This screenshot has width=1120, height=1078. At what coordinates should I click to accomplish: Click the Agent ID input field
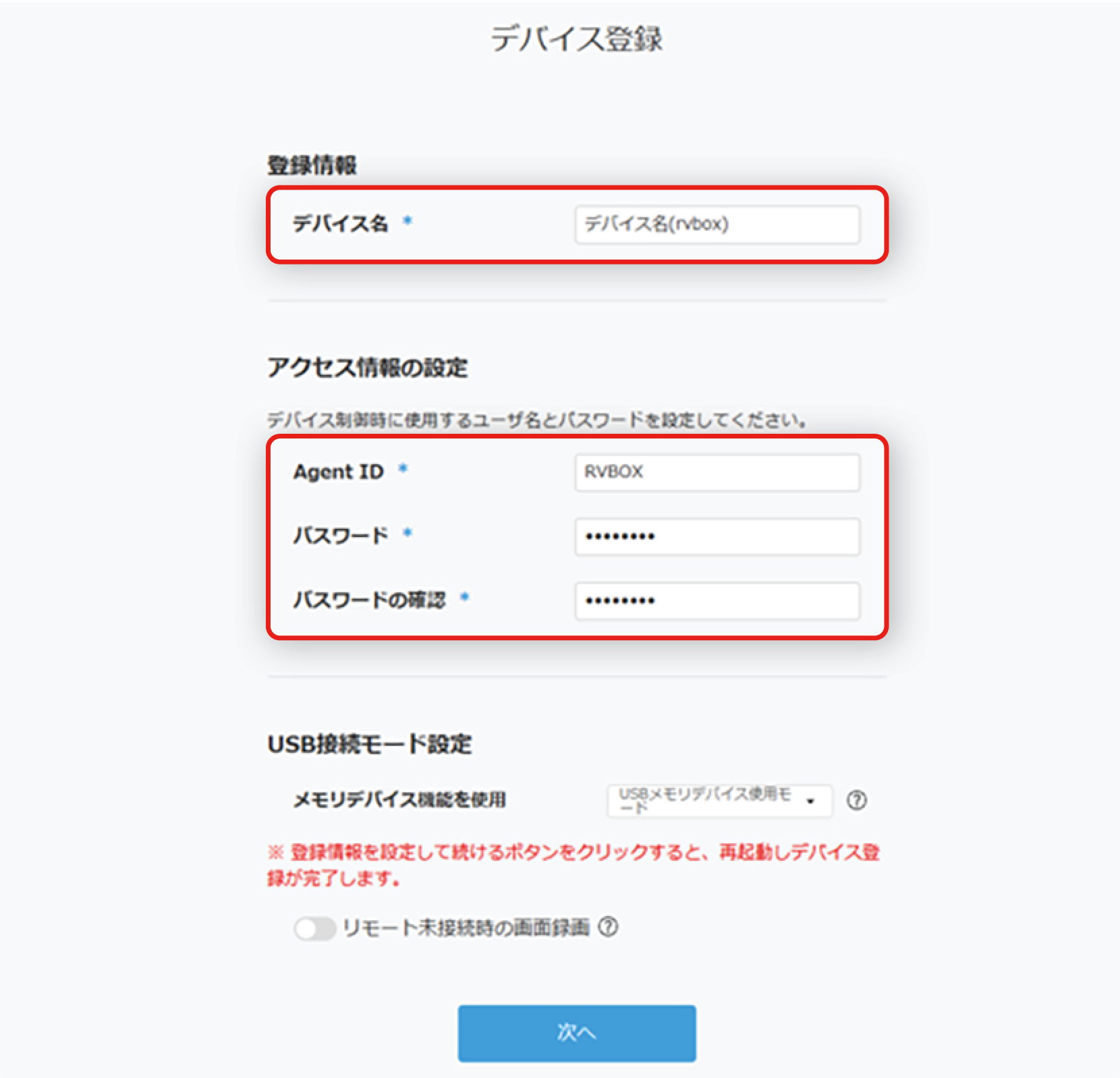click(x=717, y=472)
